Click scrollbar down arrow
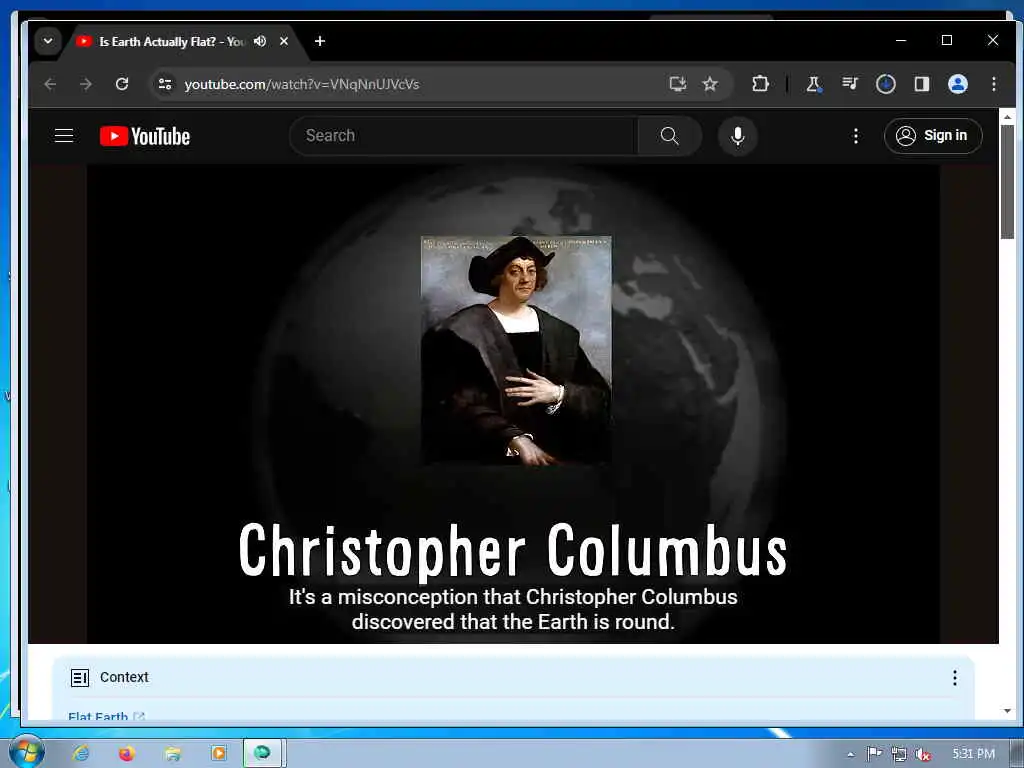The image size is (1024, 768). pos(1007,711)
